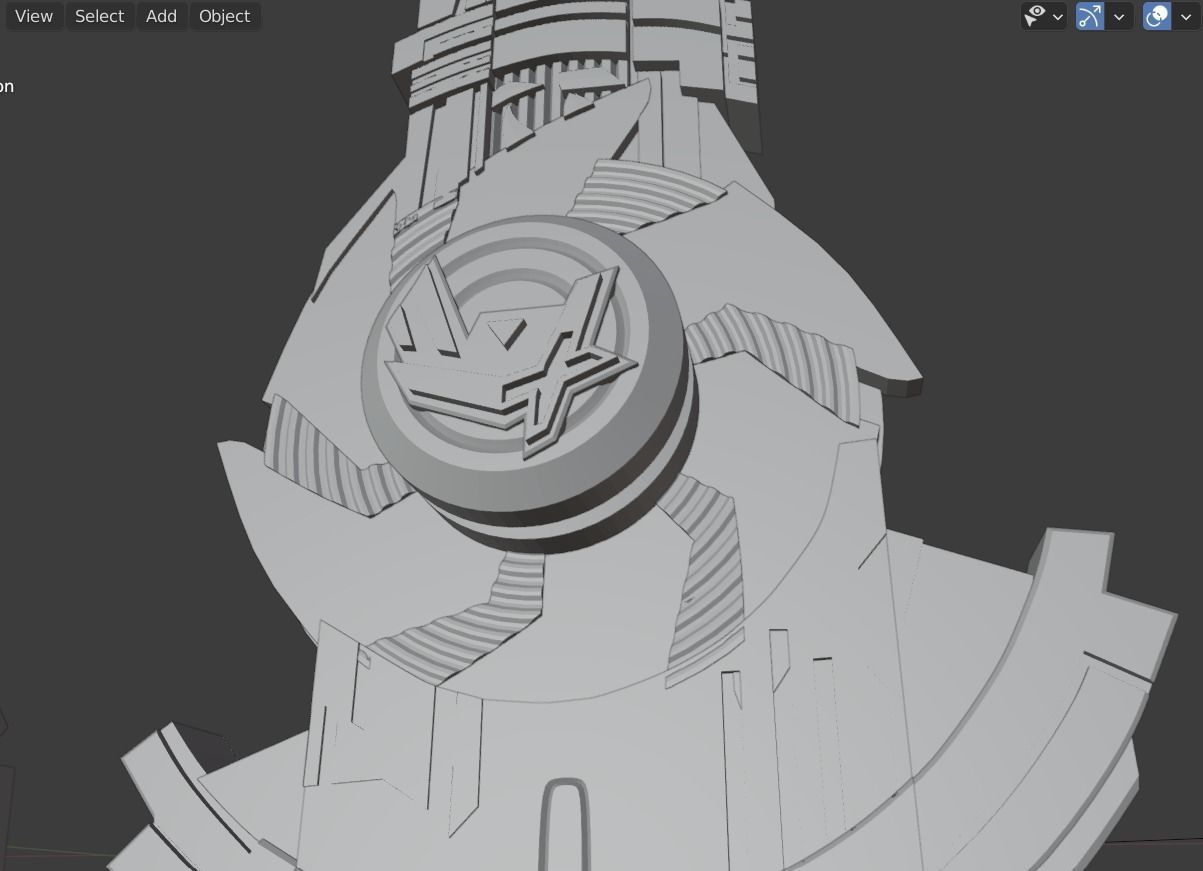Open the Select menu

coord(100,16)
